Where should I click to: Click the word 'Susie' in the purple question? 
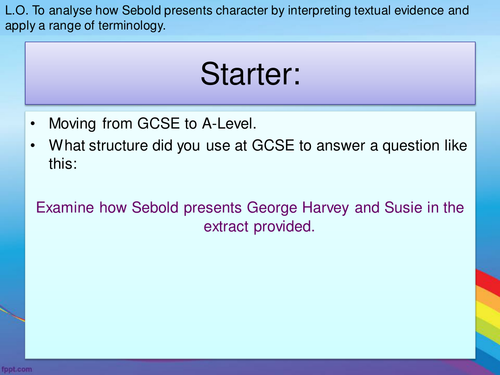click(x=403, y=208)
